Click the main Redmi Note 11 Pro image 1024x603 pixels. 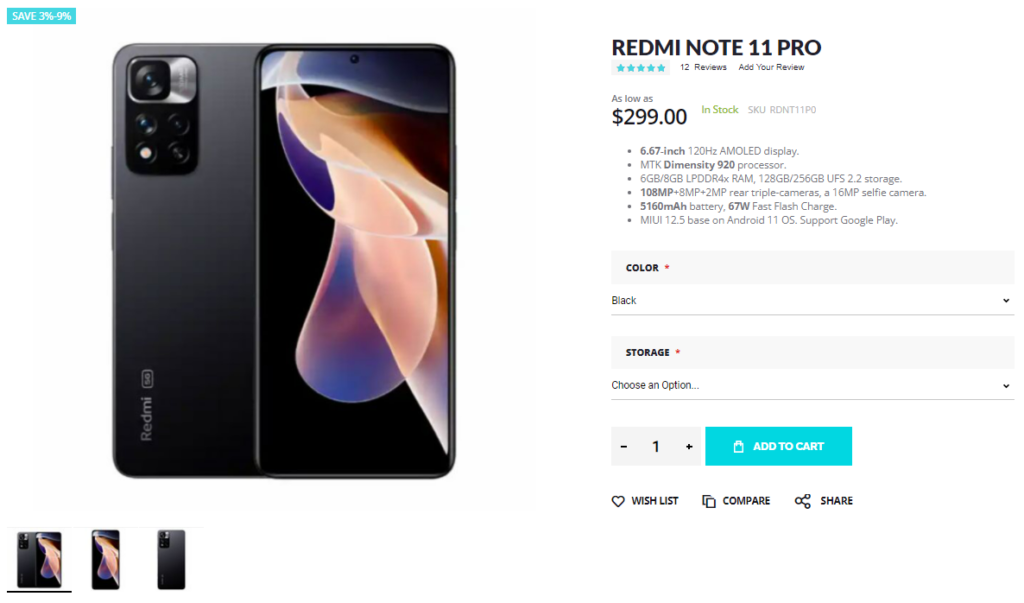tap(284, 261)
